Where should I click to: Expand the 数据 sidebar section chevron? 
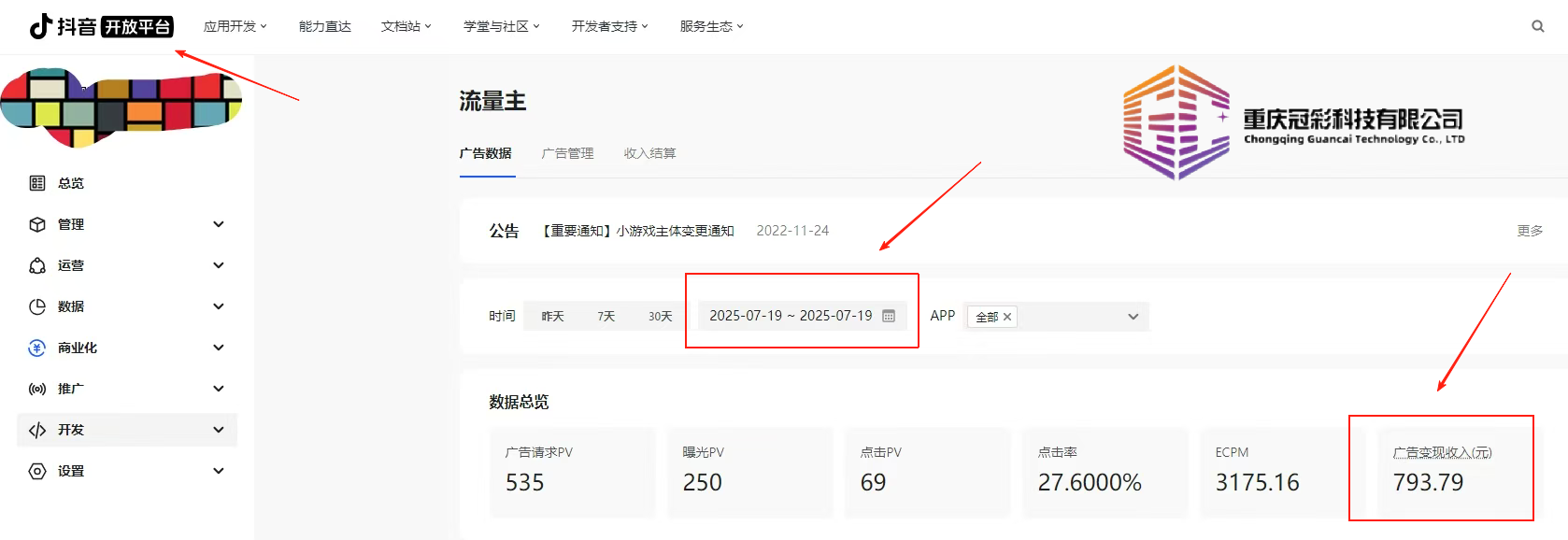tap(219, 306)
